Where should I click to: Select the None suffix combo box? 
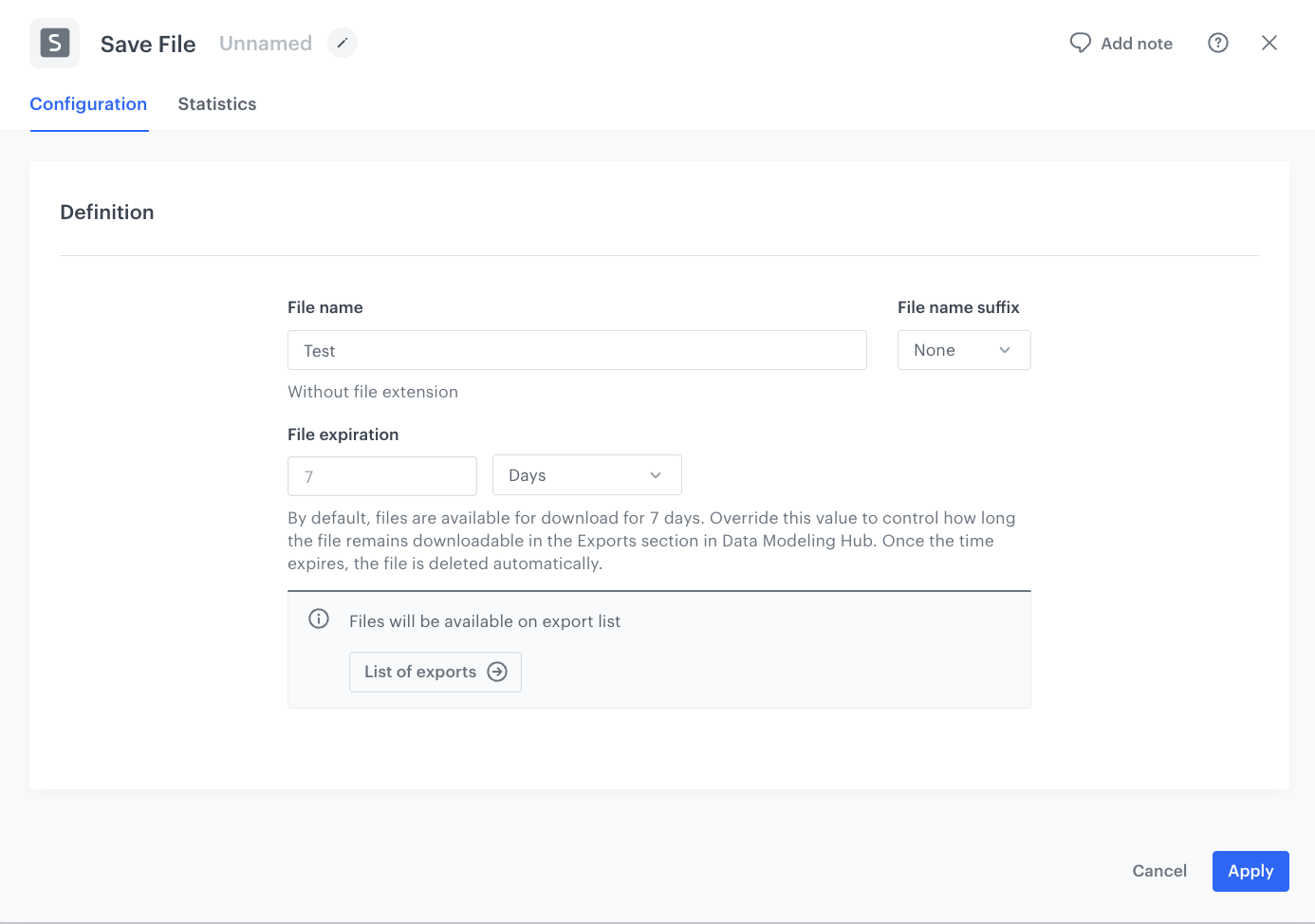tap(964, 350)
